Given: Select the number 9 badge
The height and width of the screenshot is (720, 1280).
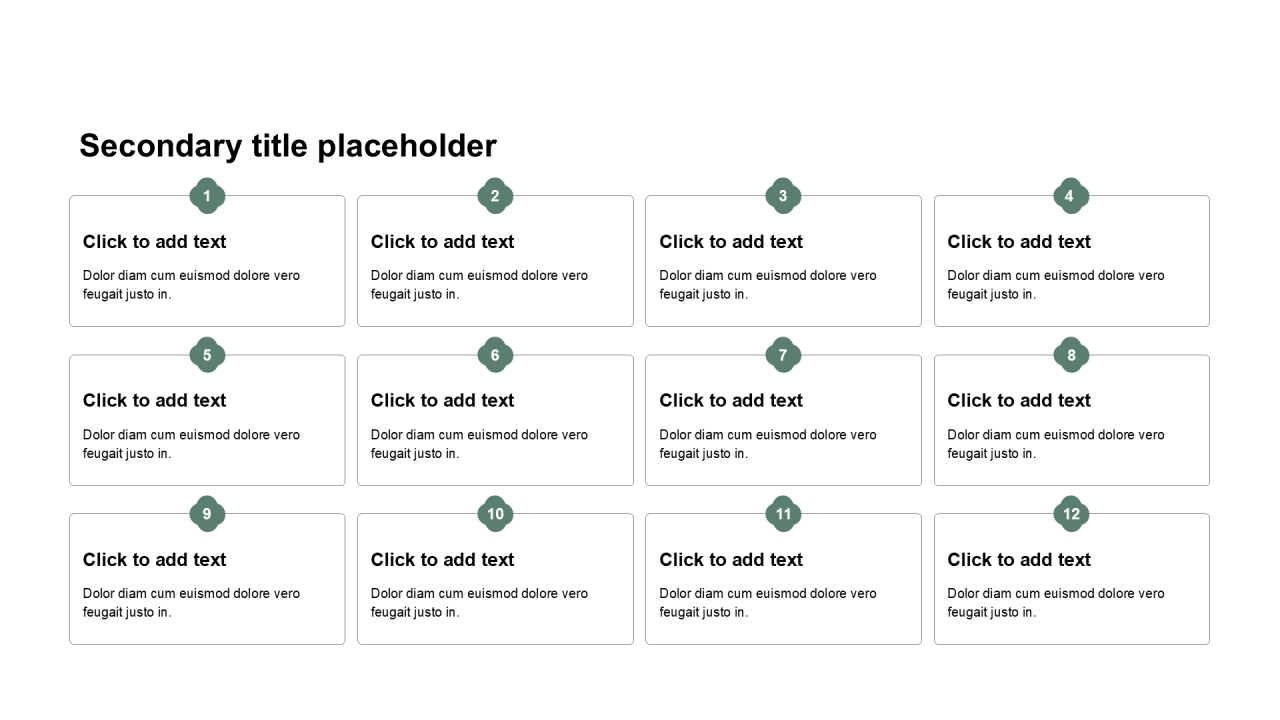Looking at the screenshot, I should (207, 514).
